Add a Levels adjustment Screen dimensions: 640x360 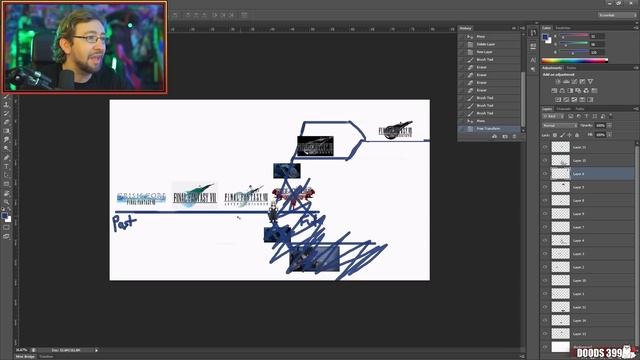[x=566, y=82]
